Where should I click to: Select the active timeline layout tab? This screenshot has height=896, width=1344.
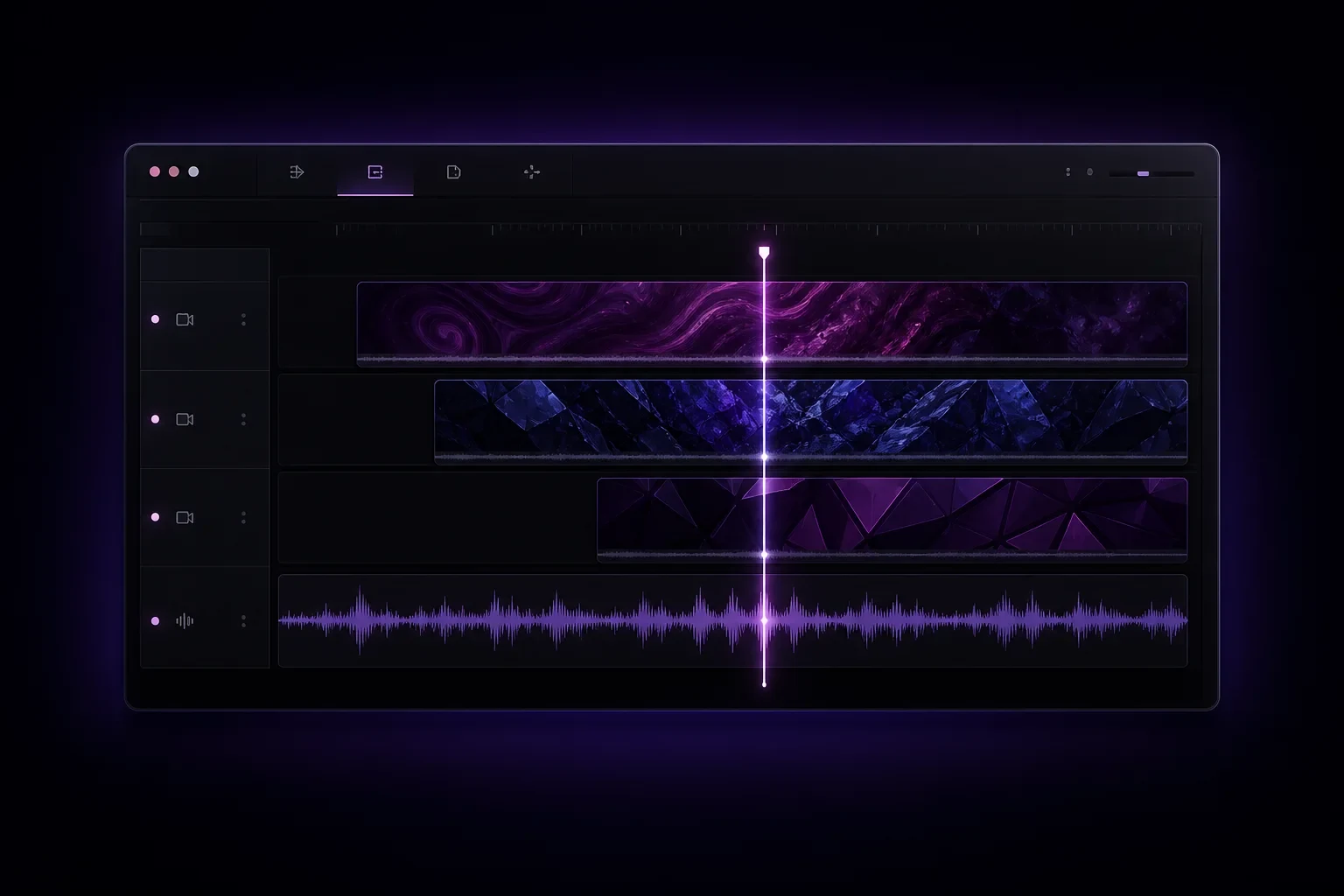375,172
